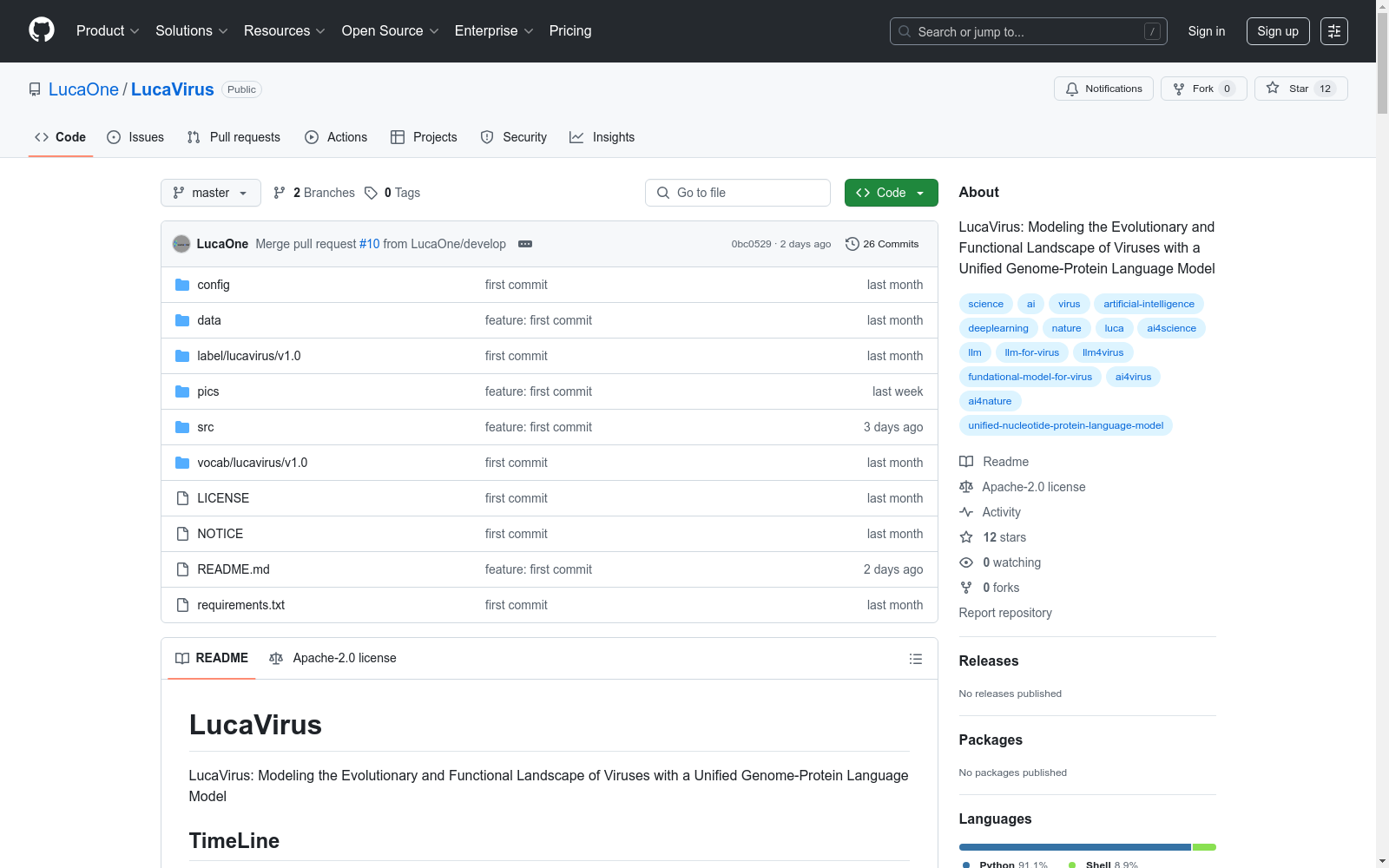Click the page vertical scrollbar thumb
This screenshot has height=868, width=1389.
pyautogui.click(x=1382, y=64)
